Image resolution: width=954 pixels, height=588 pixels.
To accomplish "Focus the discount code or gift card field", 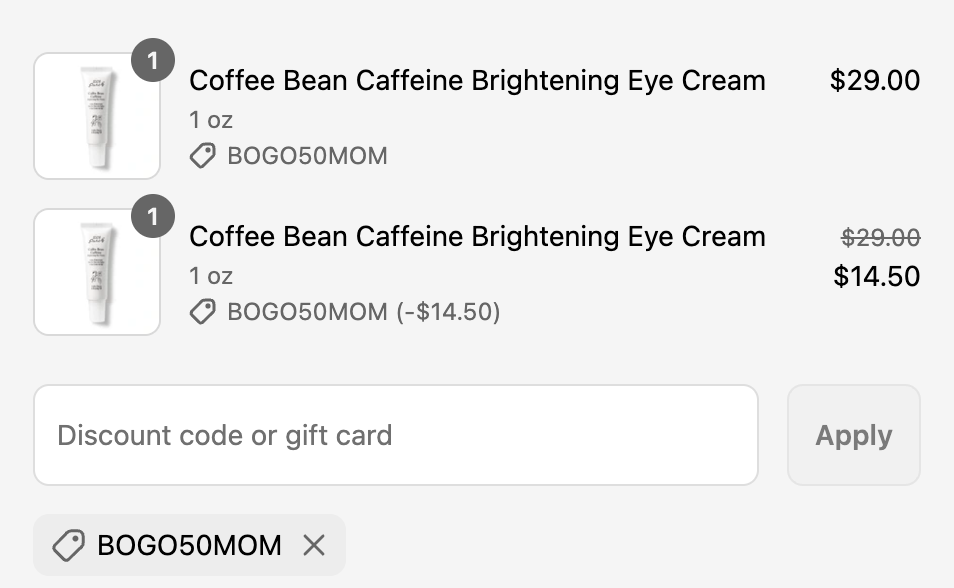I will (x=396, y=435).
